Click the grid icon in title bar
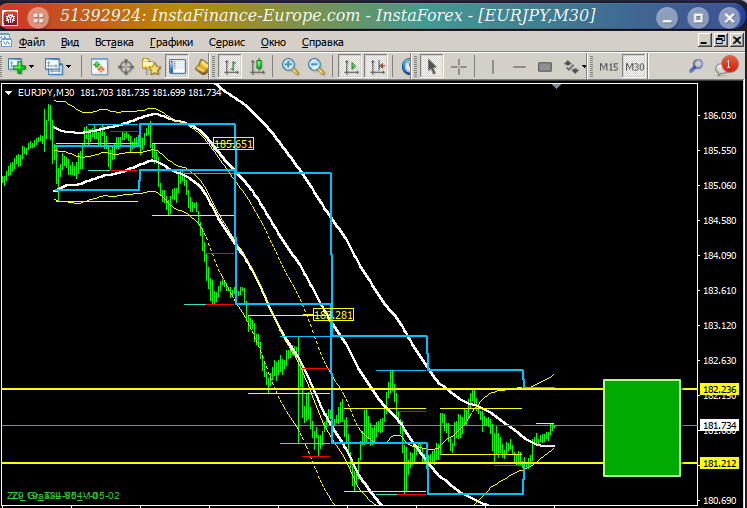This screenshot has height=508, width=747. [38, 18]
